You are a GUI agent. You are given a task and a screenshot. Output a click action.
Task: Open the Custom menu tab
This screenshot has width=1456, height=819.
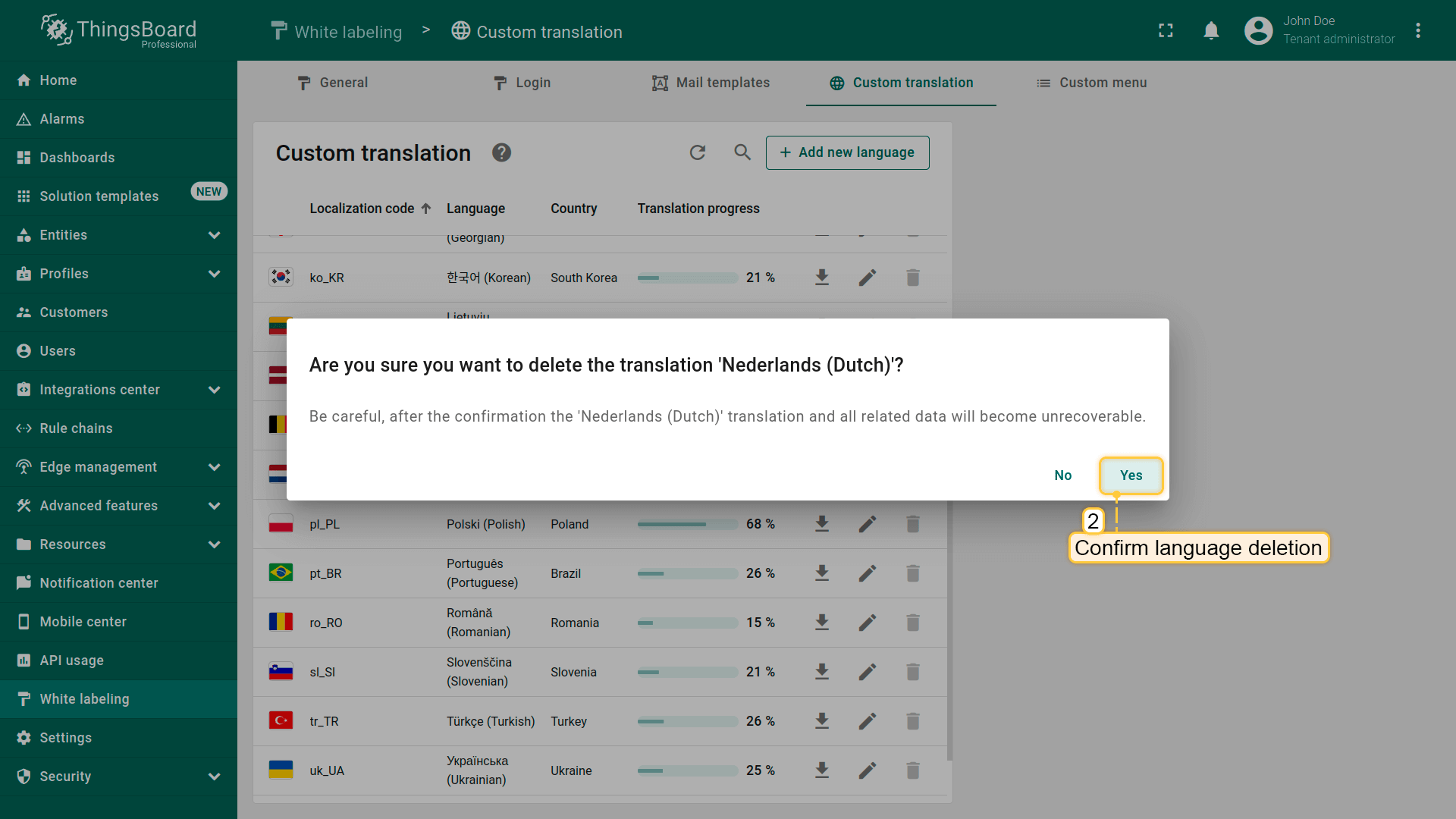1091,83
